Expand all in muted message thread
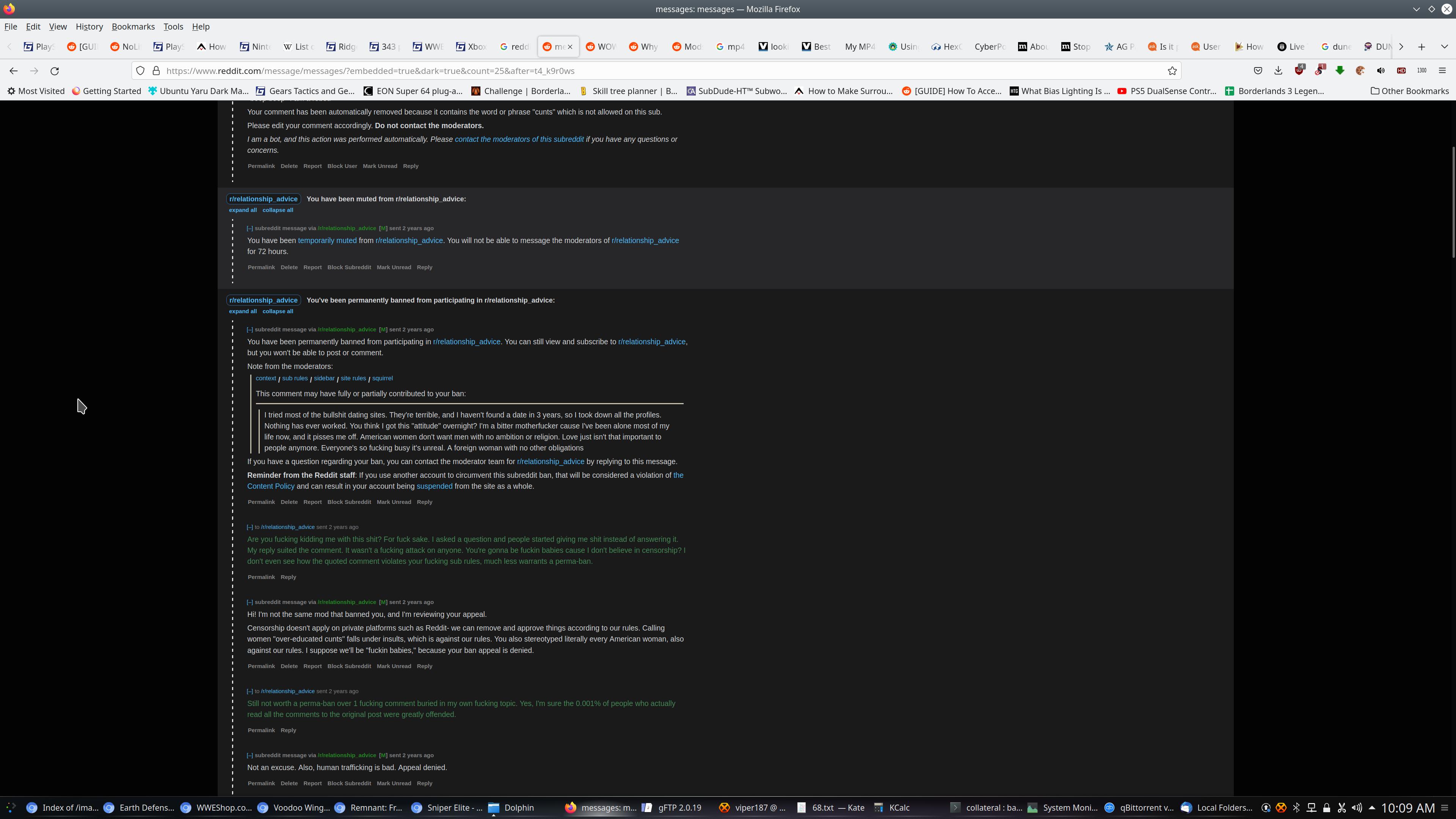1456x819 pixels. [x=243, y=210]
